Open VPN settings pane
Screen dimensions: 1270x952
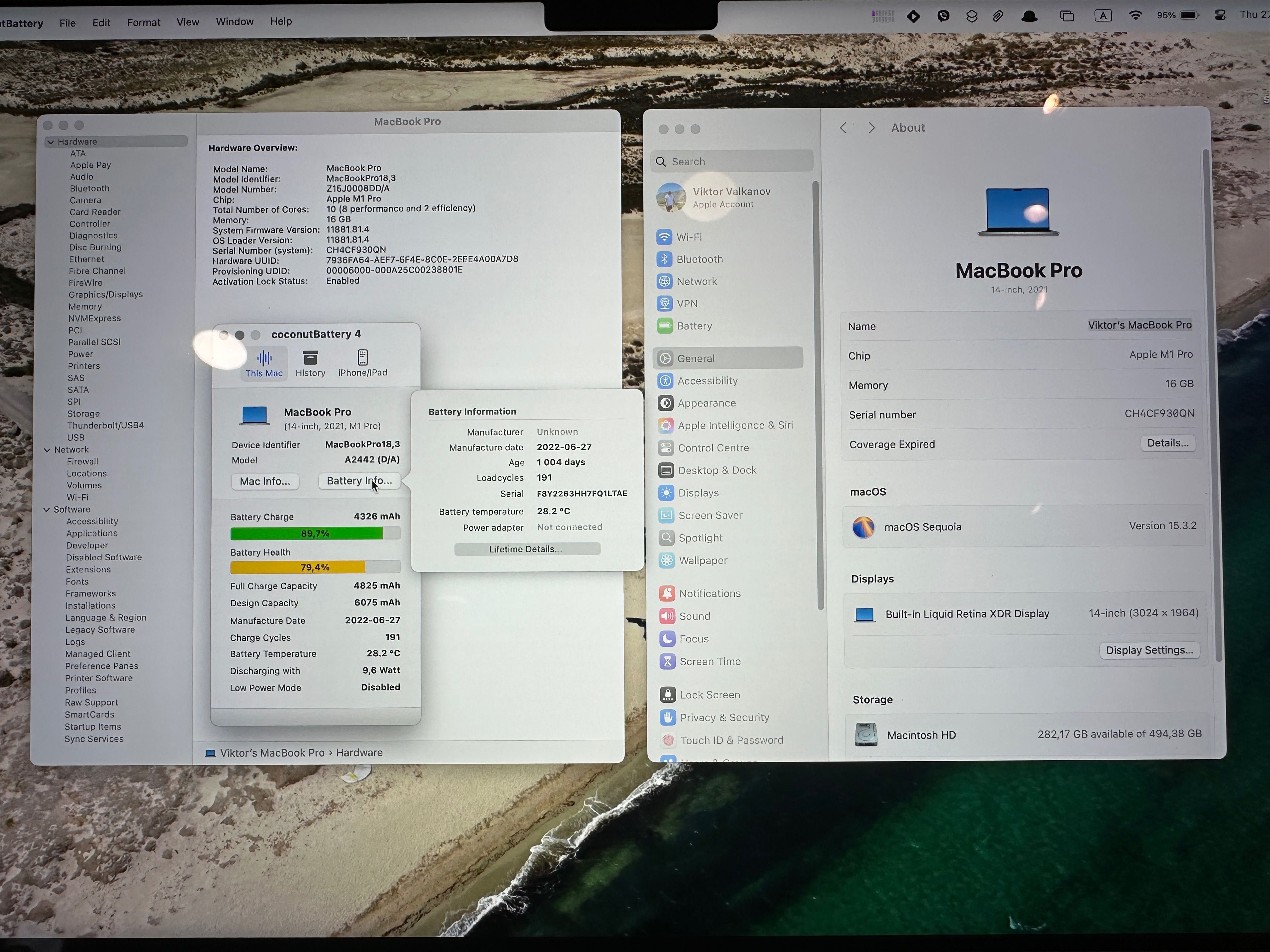pyautogui.click(x=678, y=303)
